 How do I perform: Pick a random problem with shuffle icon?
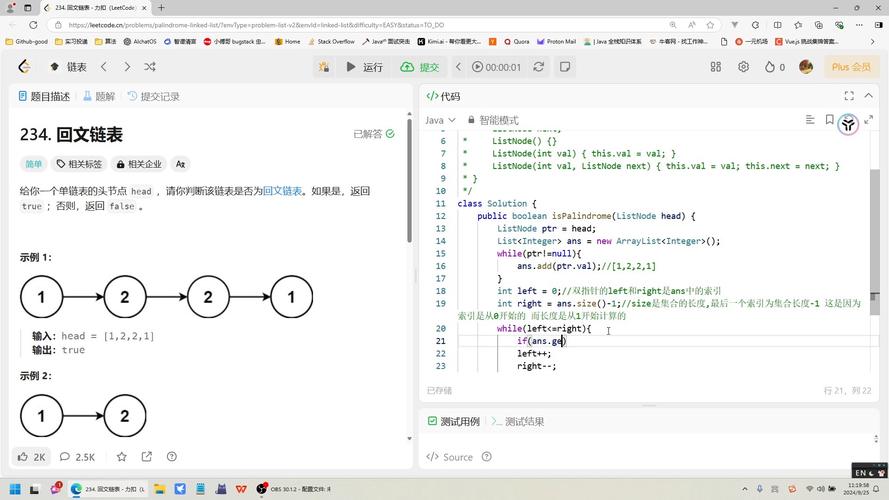click(x=150, y=67)
